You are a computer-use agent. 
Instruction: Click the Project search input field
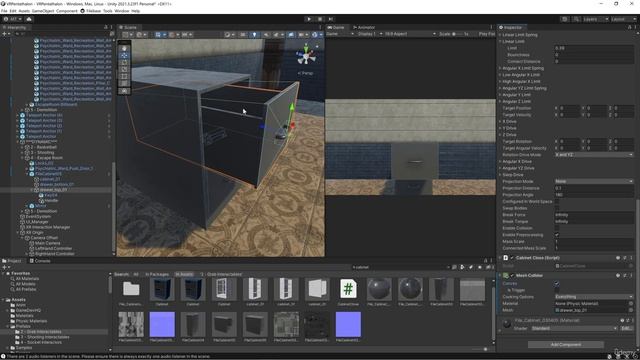(400, 267)
